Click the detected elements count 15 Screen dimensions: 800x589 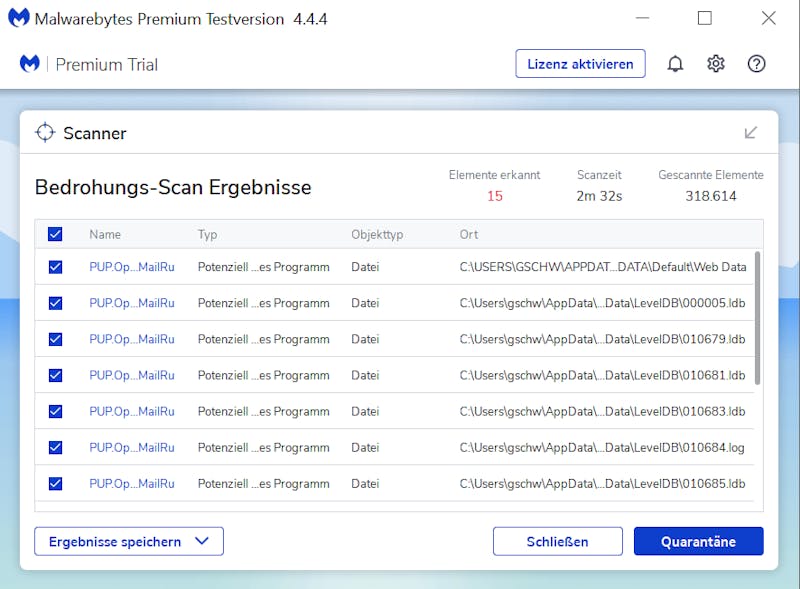[494, 196]
